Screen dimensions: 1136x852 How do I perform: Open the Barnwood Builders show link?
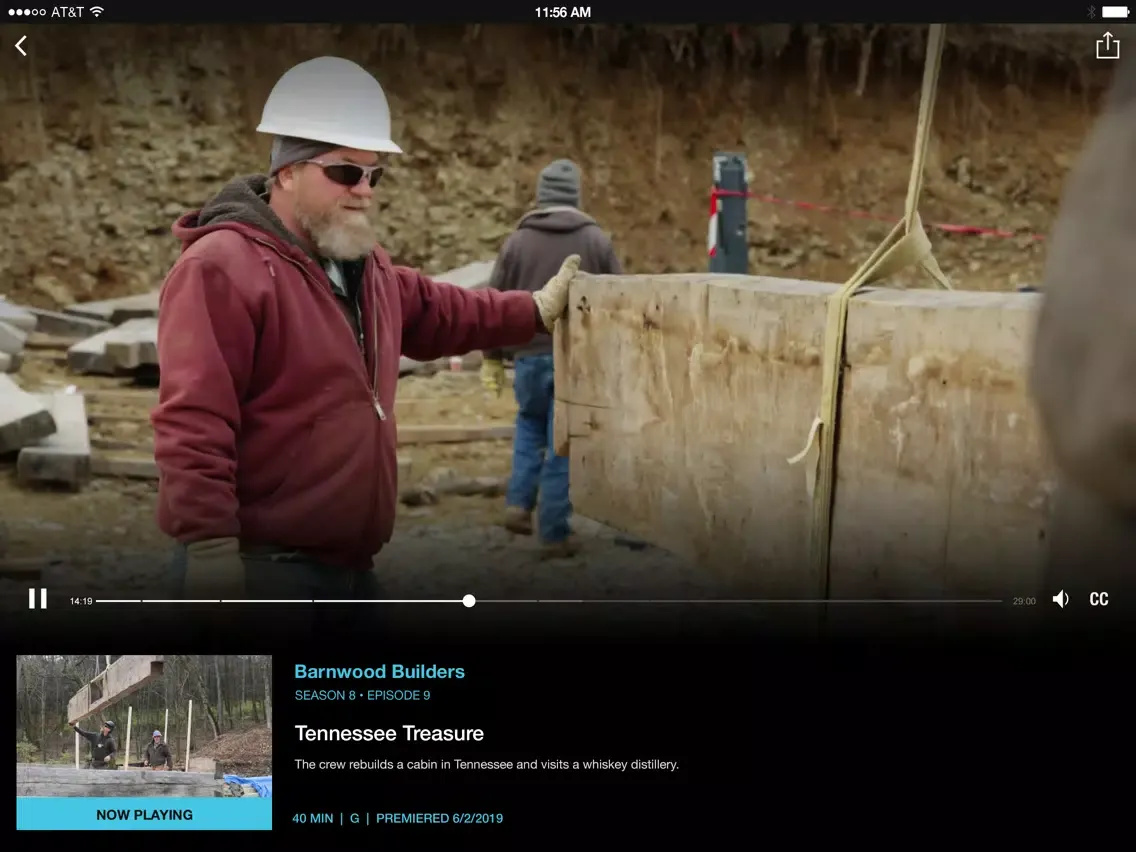pyautogui.click(x=380, y=672)
